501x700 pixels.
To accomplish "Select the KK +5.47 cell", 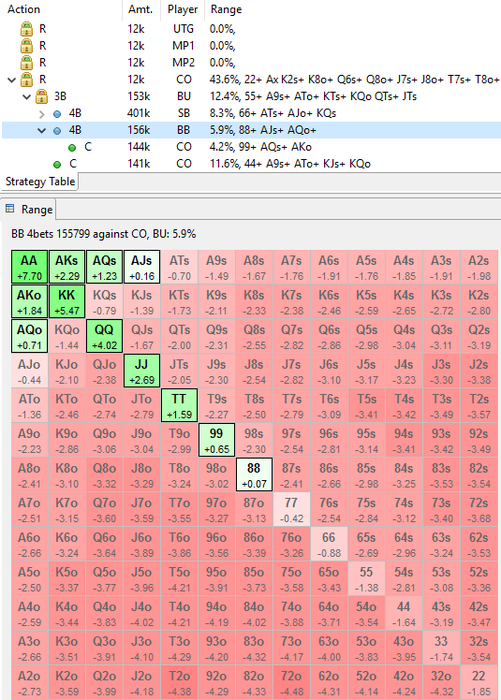I will 67,302.
